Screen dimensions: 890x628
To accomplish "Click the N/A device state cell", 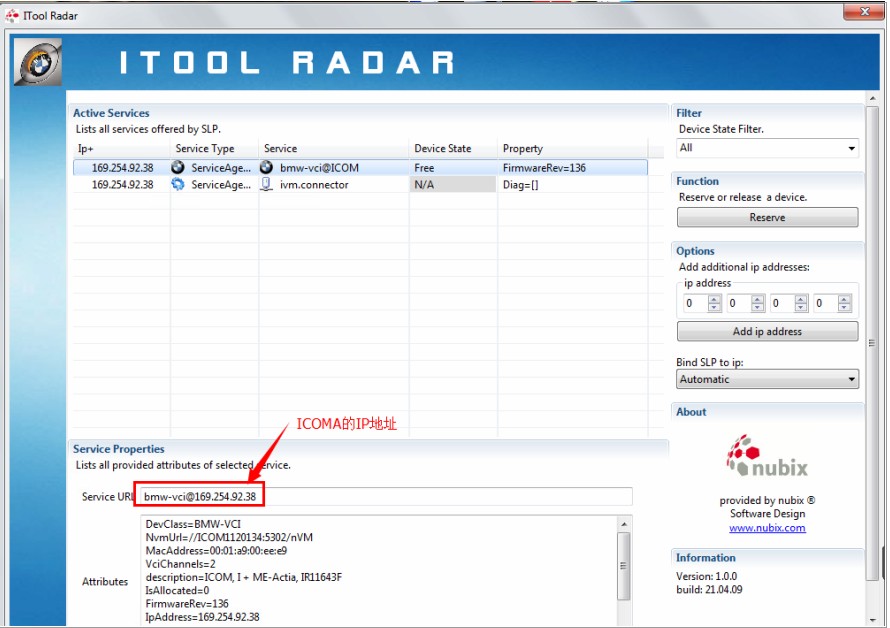I will coord(453,185).
